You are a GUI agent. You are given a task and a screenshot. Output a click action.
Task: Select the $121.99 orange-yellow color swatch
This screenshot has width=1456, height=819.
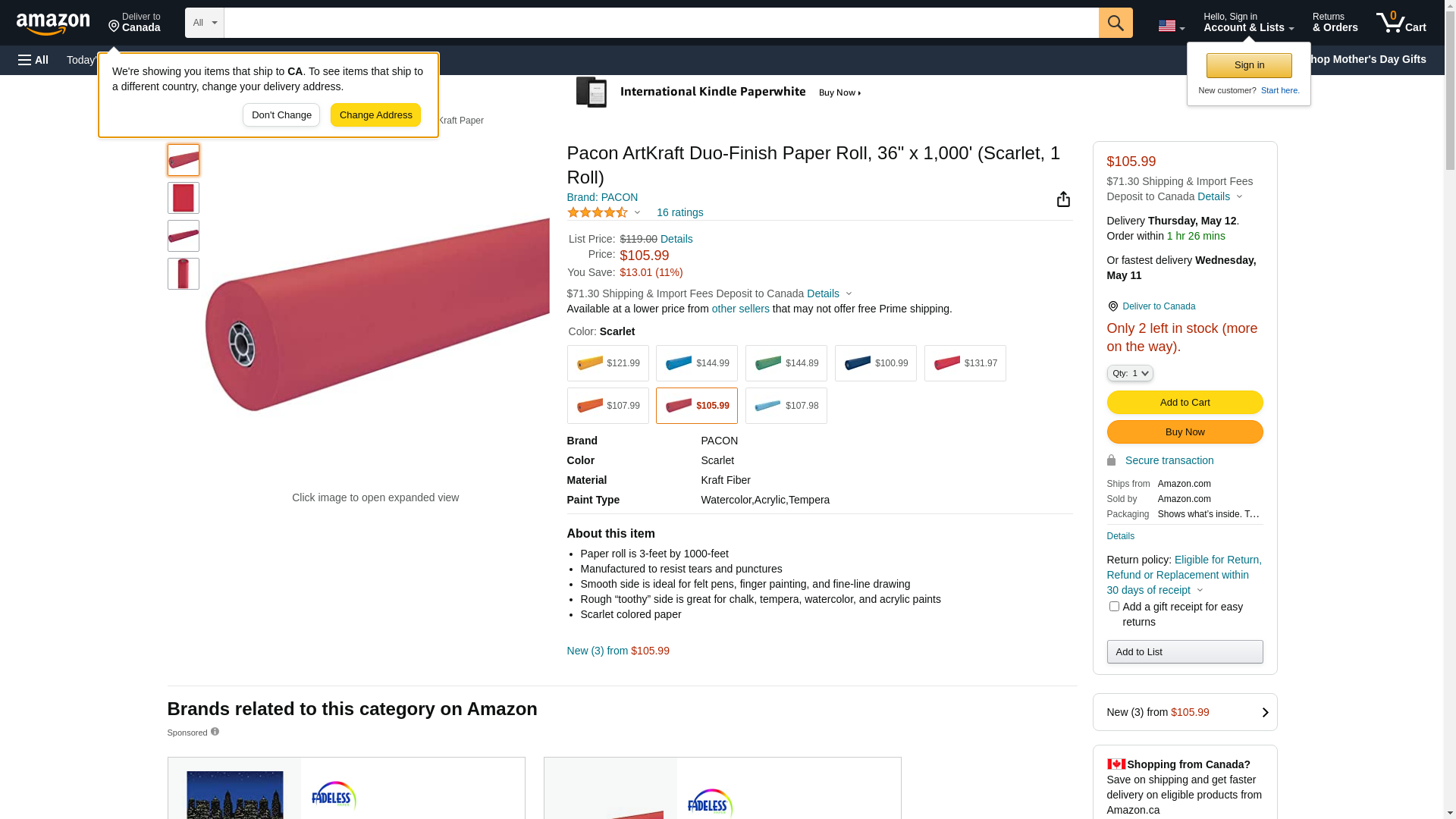pos(607,363)
